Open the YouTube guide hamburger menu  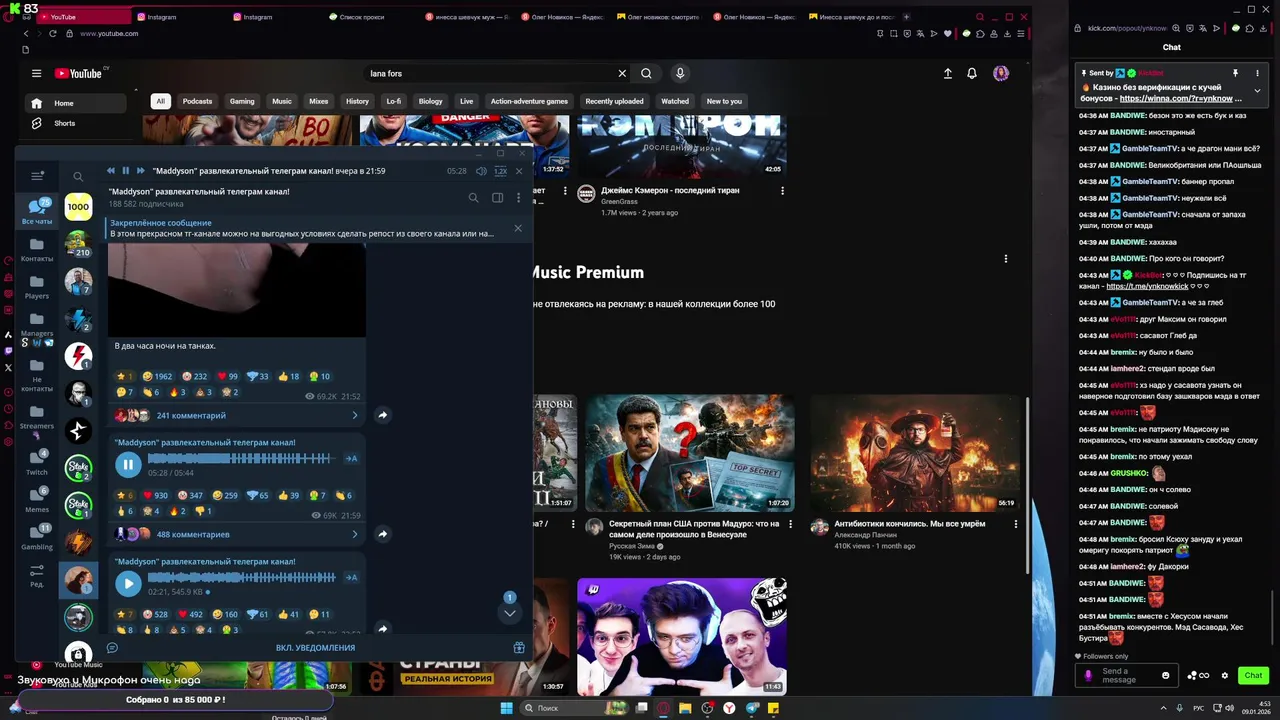[36, 73]
